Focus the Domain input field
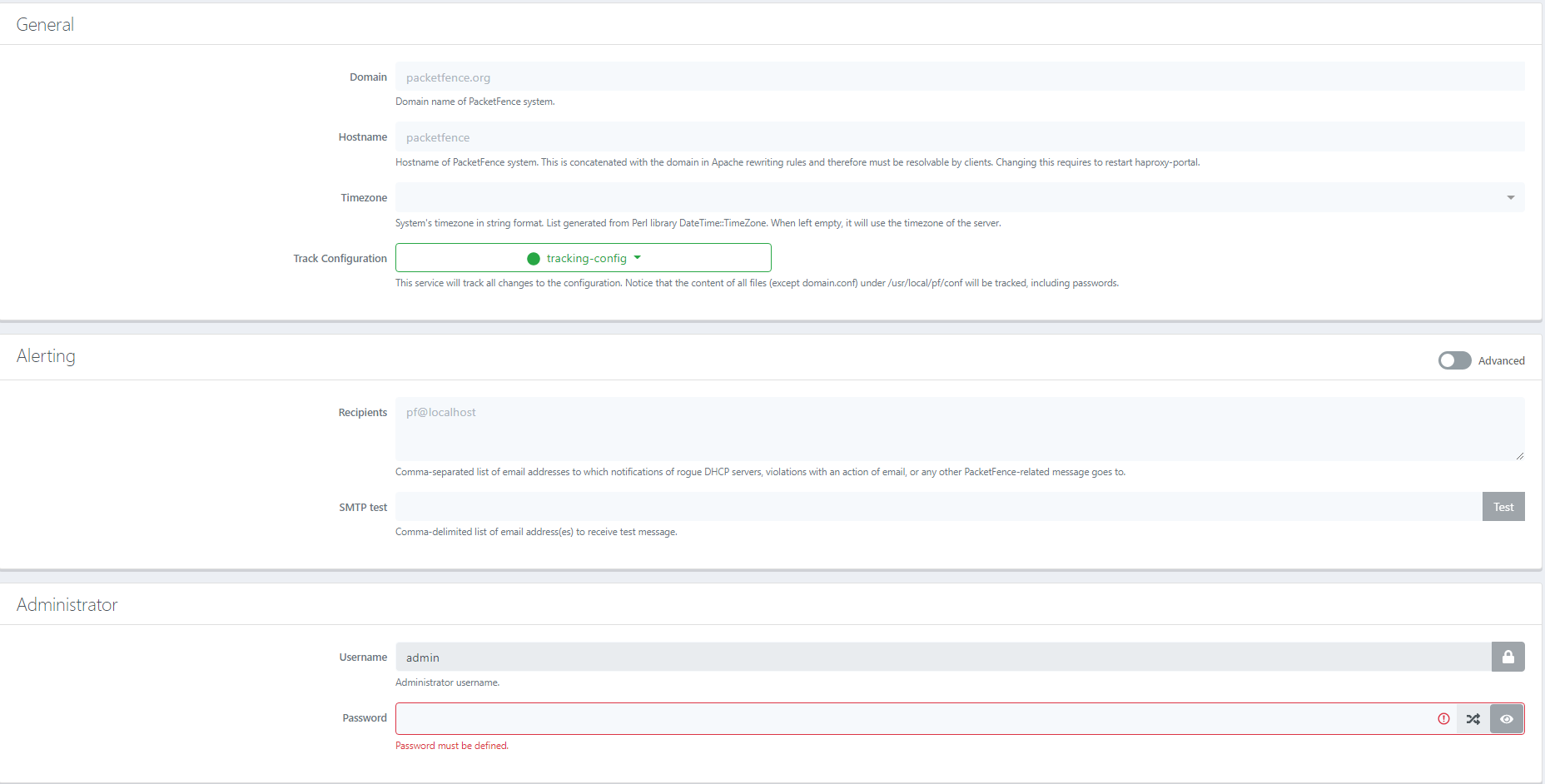Screen dimensions: 1545x784 (959, 77)
